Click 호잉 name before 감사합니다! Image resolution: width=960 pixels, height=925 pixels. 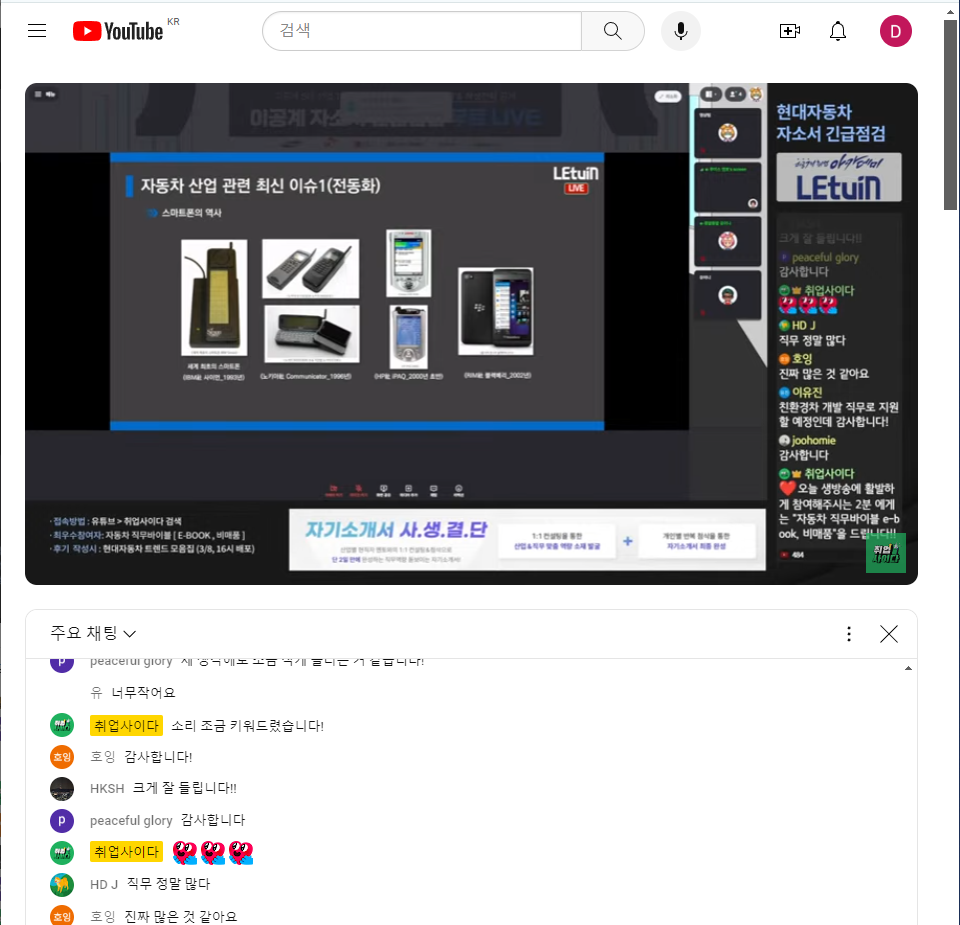(x=102, y=757)
